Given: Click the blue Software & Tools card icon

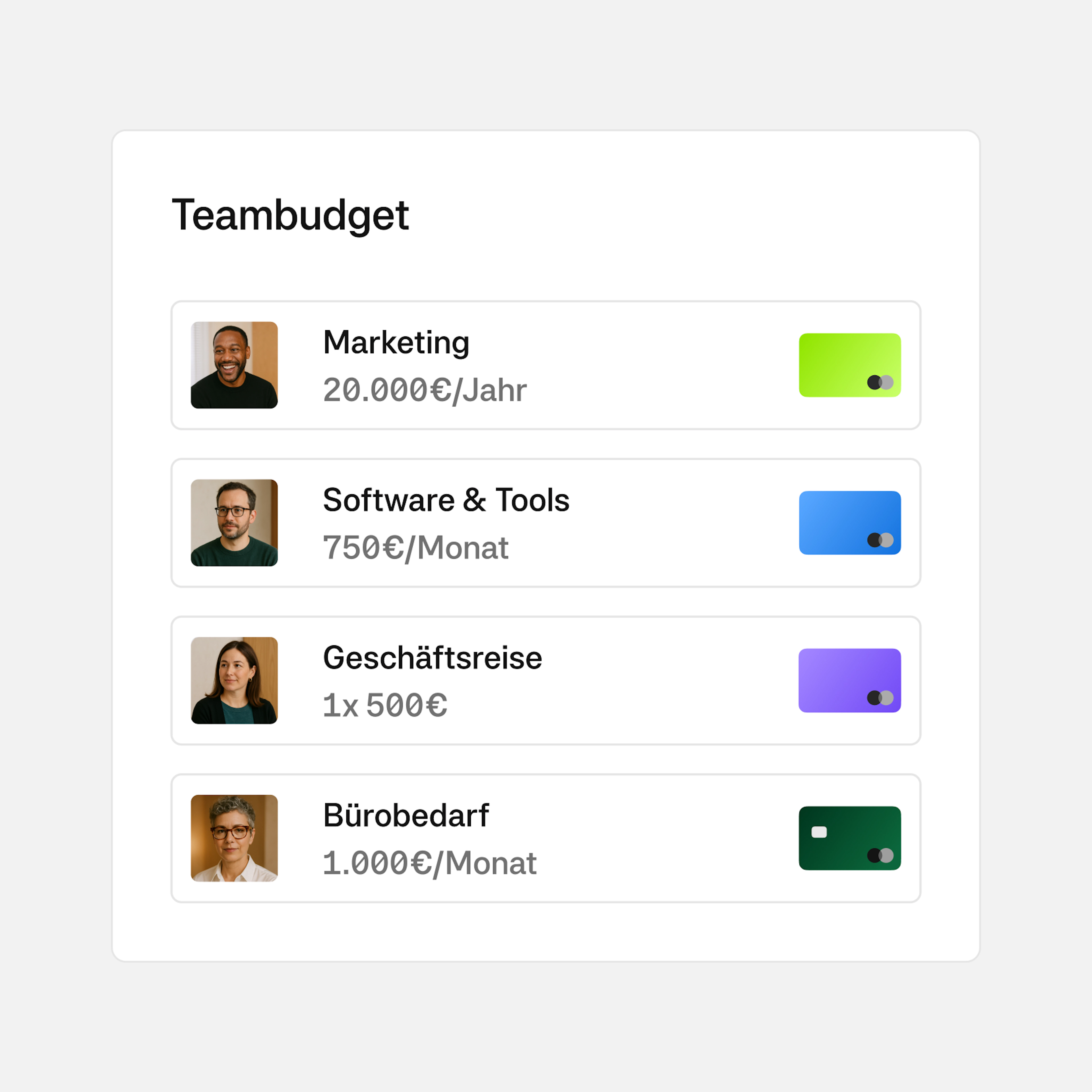Looking at the screenshot, I should [849, 523].
